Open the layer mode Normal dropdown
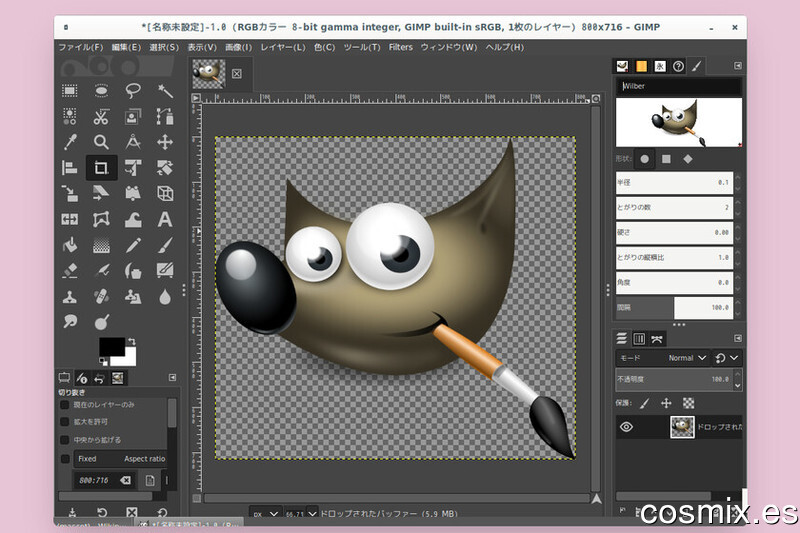This screenshot has width=800, height=533. coord(662,358)
